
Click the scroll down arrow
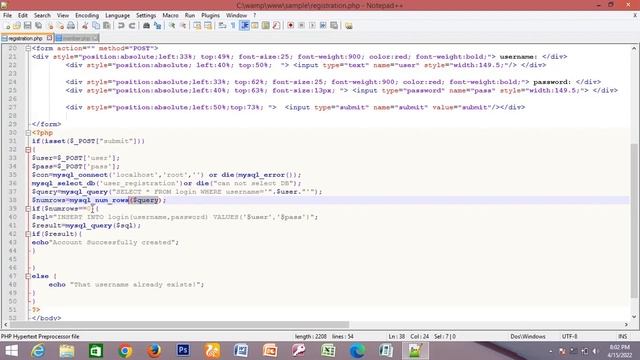634,316
